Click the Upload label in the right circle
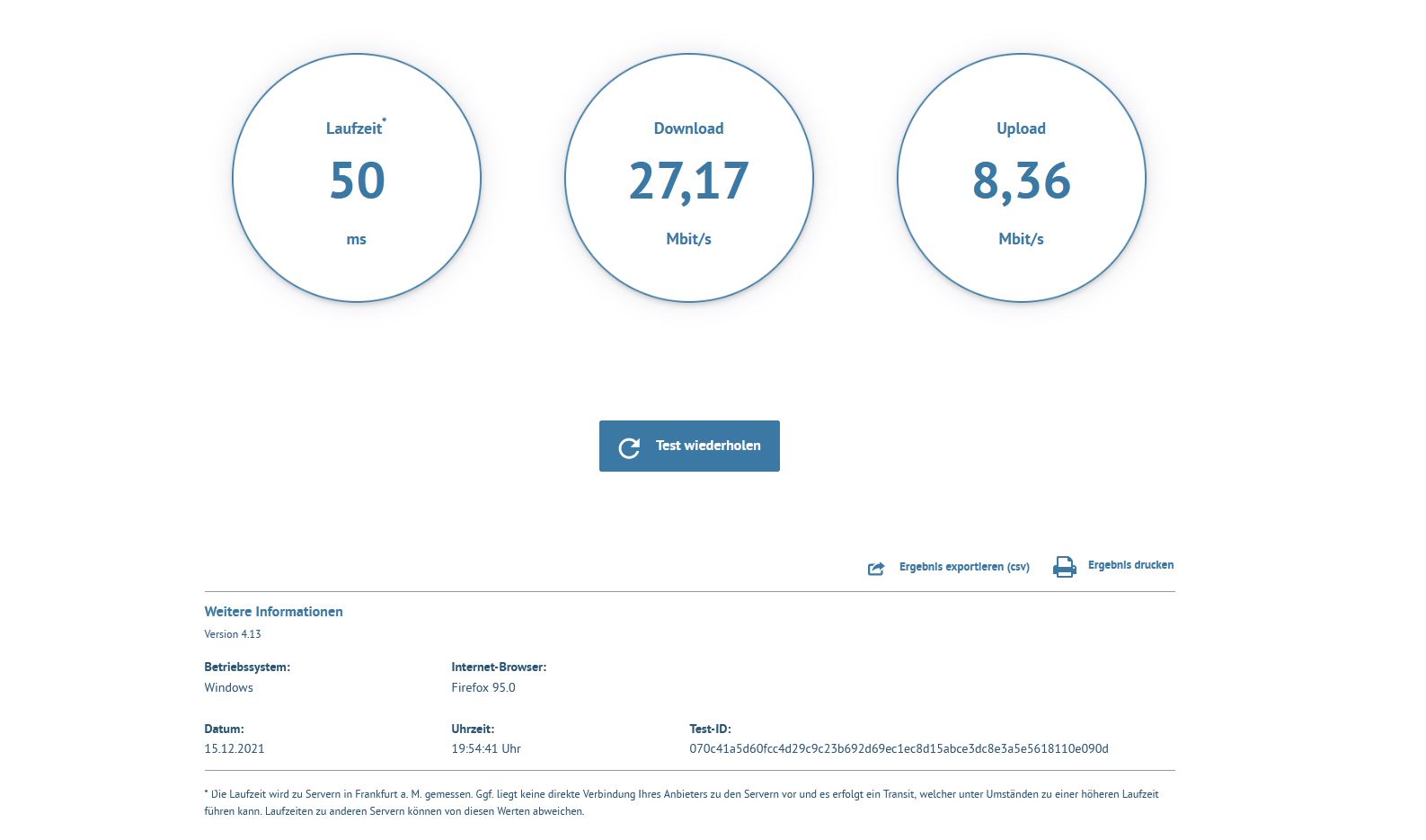 1021,128
